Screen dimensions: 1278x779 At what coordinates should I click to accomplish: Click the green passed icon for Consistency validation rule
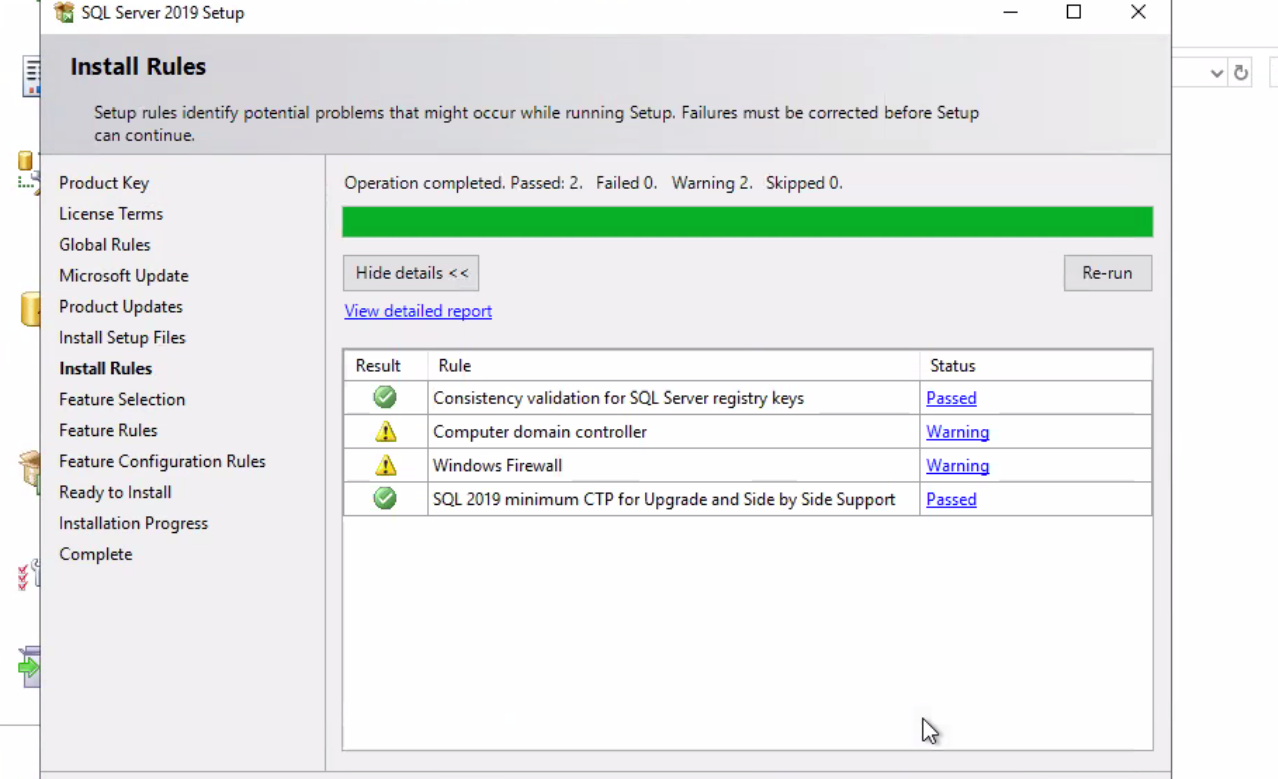click(384, 397)
